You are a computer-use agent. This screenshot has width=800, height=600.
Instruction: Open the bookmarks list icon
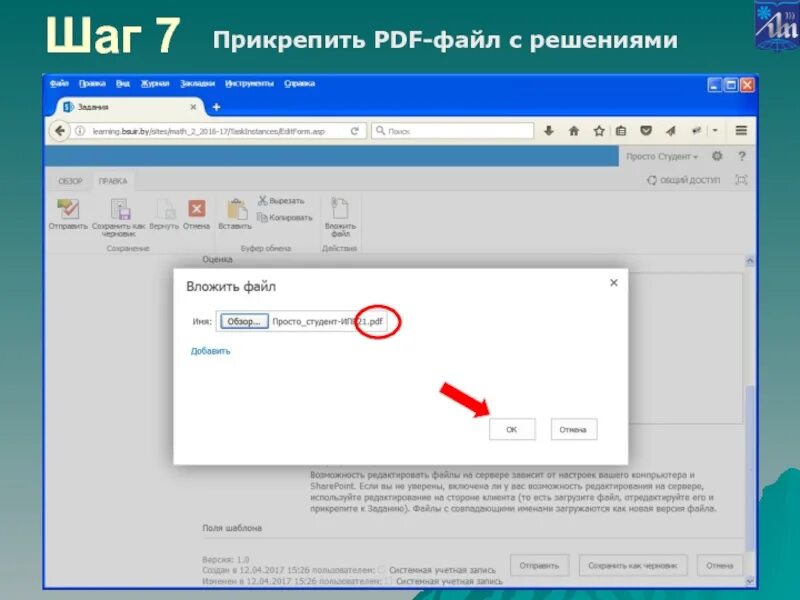pyautogui.click(x=621, y=131)
